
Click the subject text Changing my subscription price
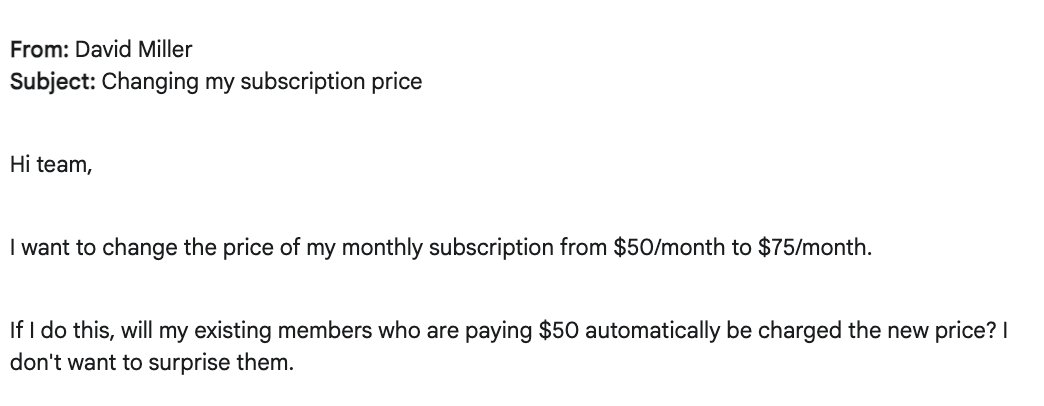[262, 82]
